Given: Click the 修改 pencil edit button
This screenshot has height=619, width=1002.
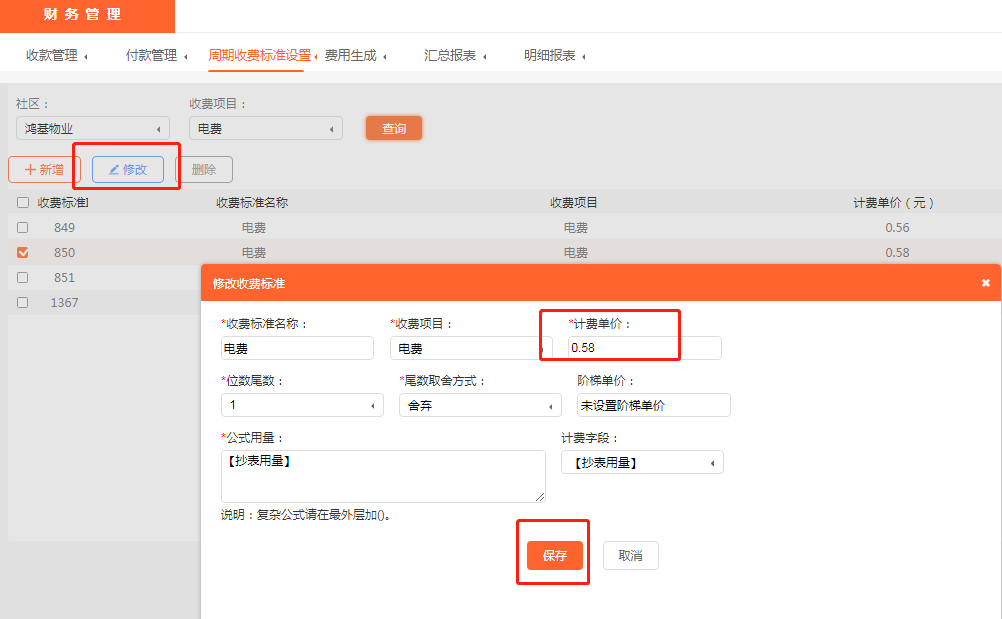Looking at the screenshot, I should coord(128,170).
